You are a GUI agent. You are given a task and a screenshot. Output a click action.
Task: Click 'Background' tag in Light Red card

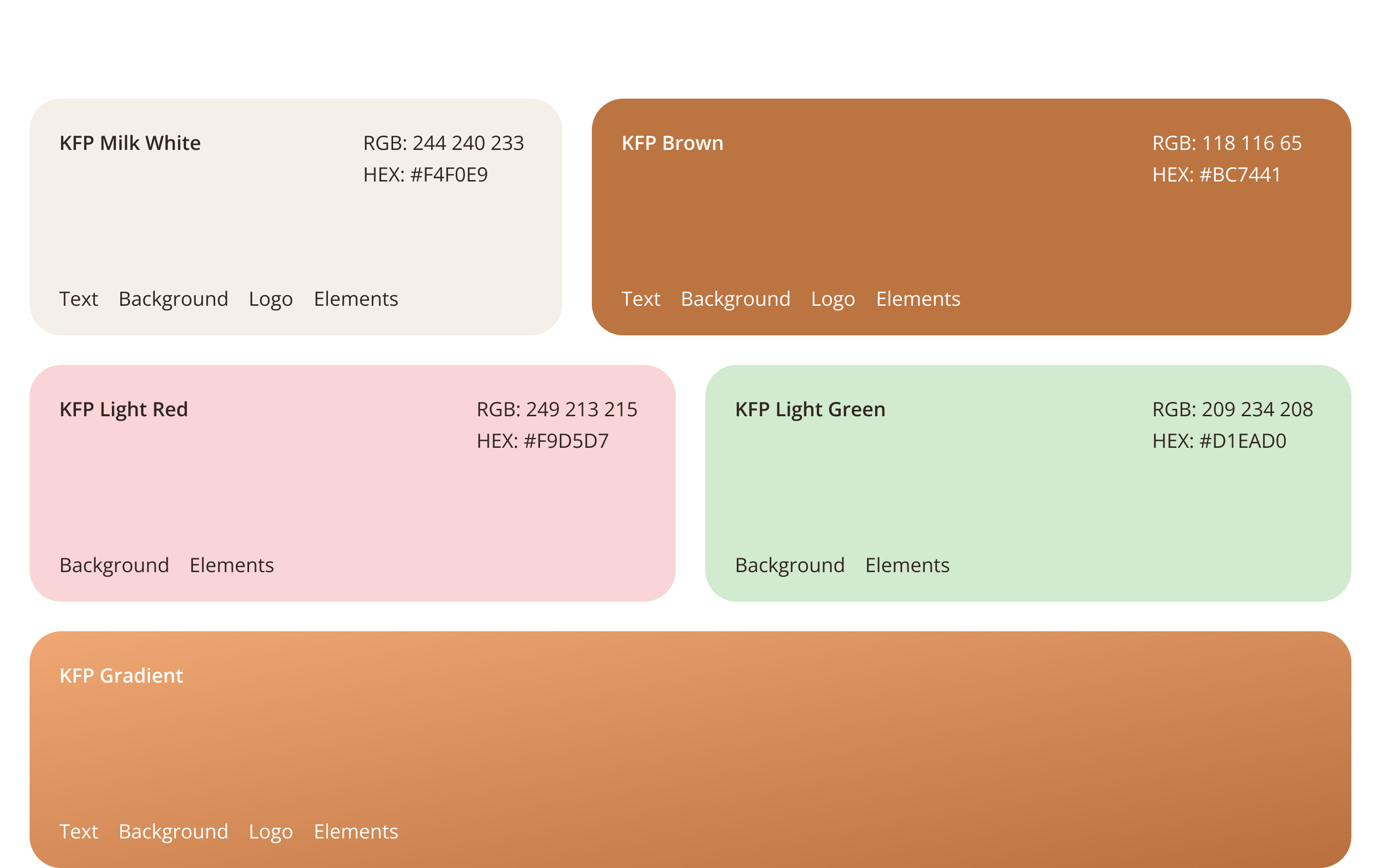click(x=114, y=565)
